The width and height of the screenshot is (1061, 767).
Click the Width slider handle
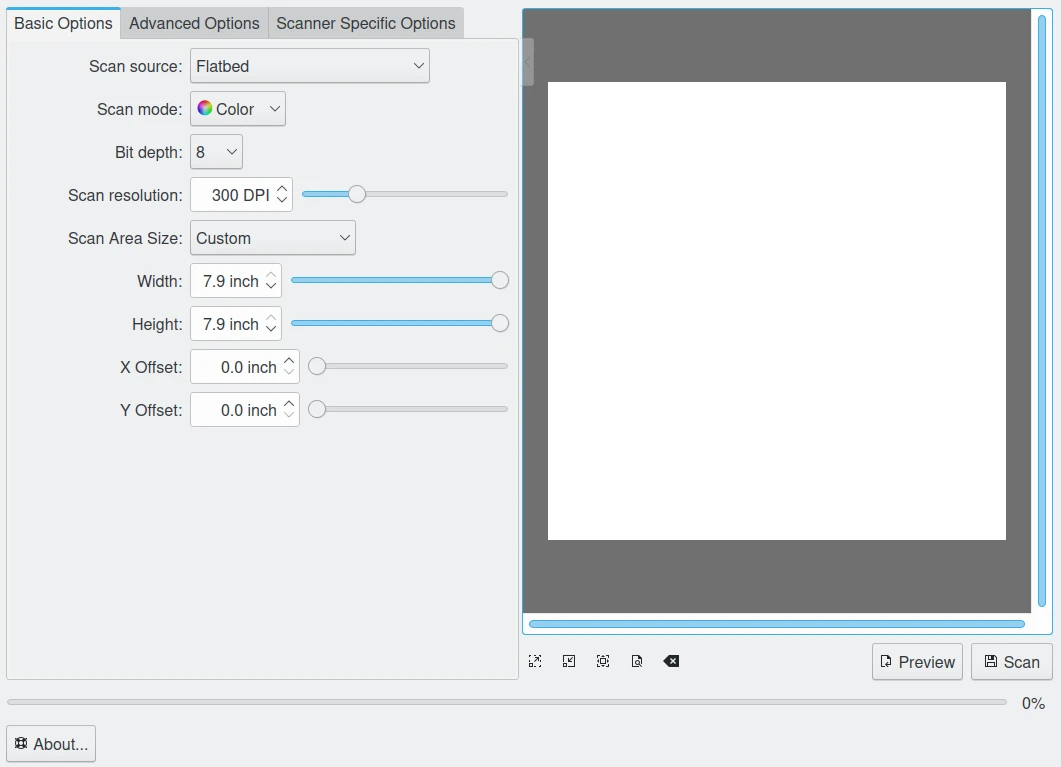(x=500, y=281)
